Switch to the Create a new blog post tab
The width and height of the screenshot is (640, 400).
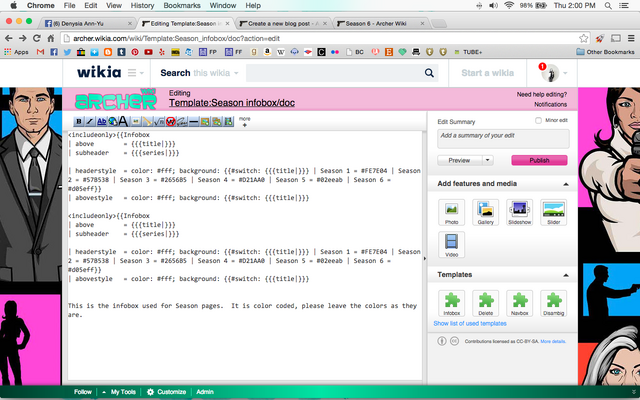pyautogui.click(x=283, y=23)
